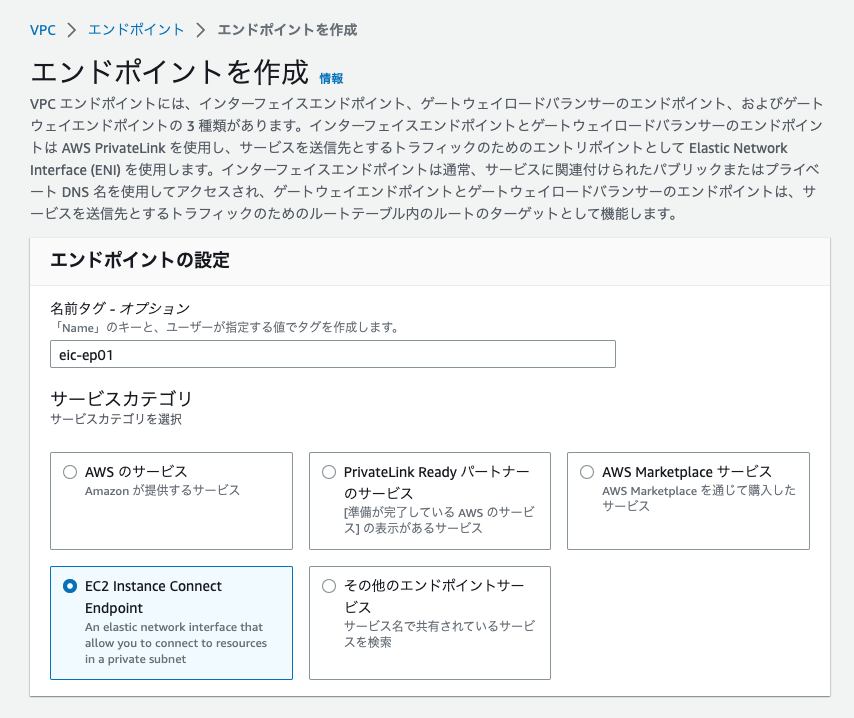Click the PrivateLink Ready partner service card

tap(429, 500)
